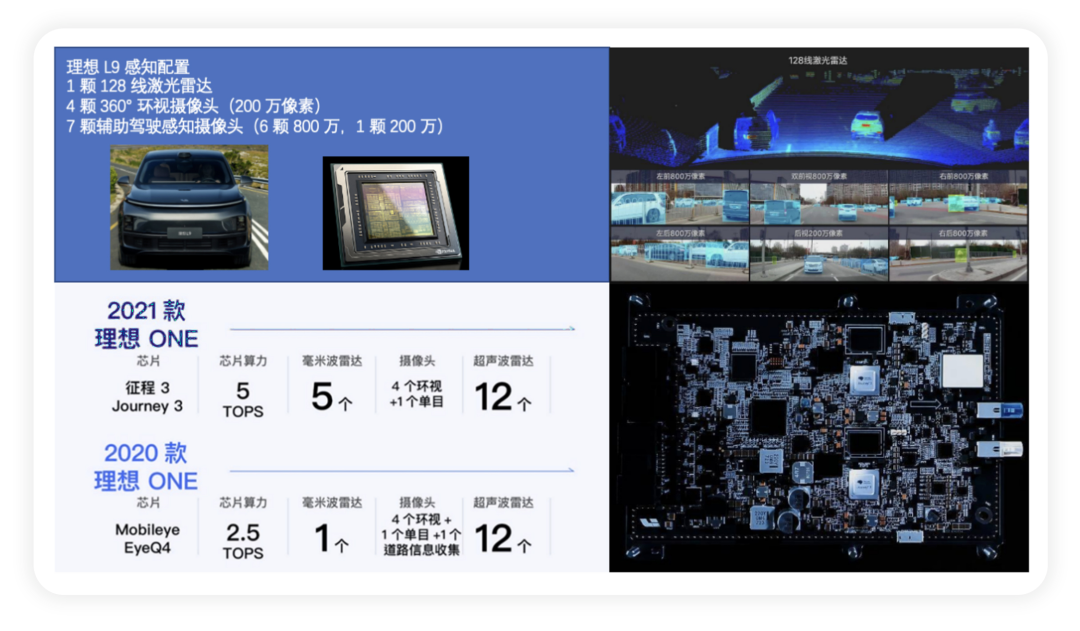The width and height of the screenshot is (1080, 631).
Task: Click the 芯片 header above Mobileye EyeQ4
Action: (x=148, y=503)
